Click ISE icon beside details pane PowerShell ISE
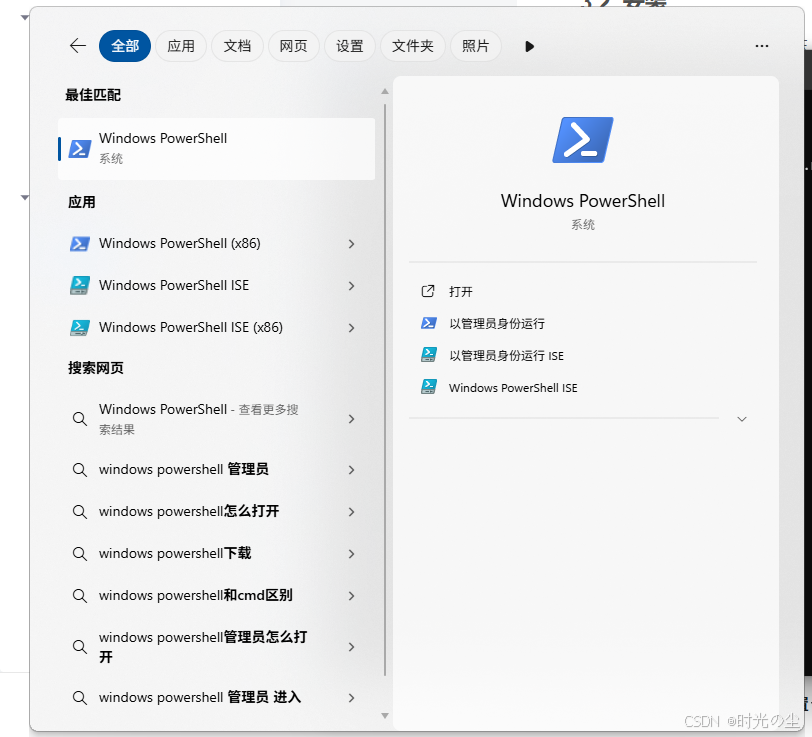The height and width of the screenshot is (737, 812). coord(428,387)
